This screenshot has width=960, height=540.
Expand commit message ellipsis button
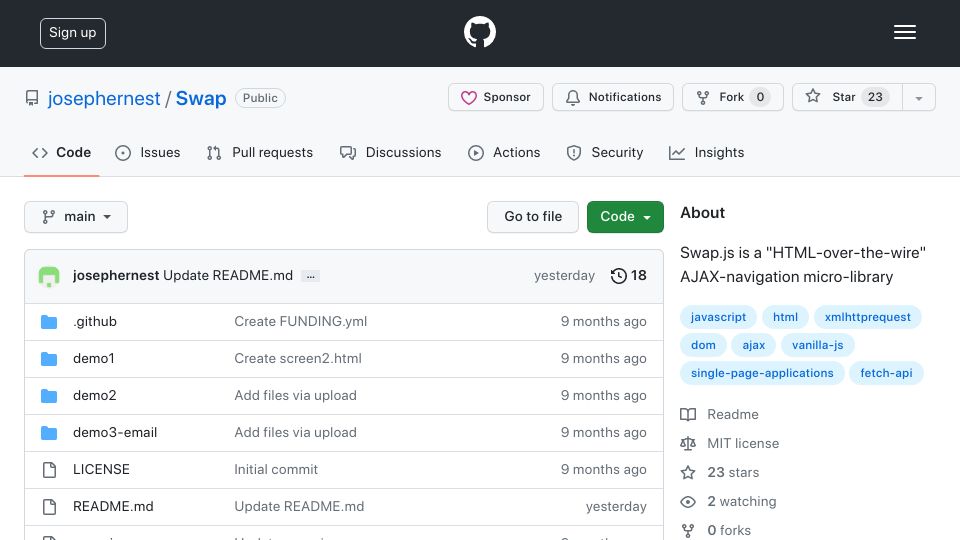click(x=310, y=276)
